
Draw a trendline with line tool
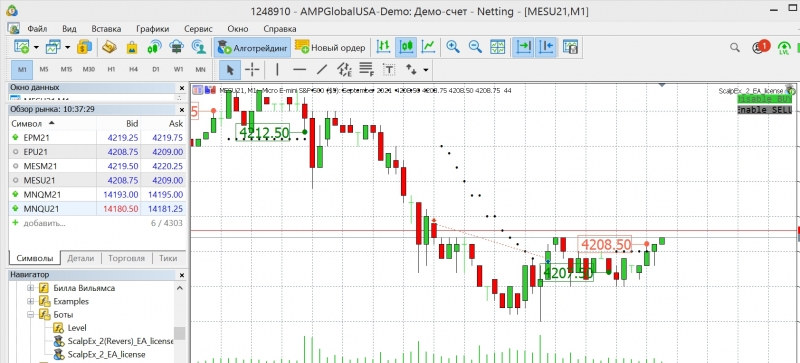point(322,70)
